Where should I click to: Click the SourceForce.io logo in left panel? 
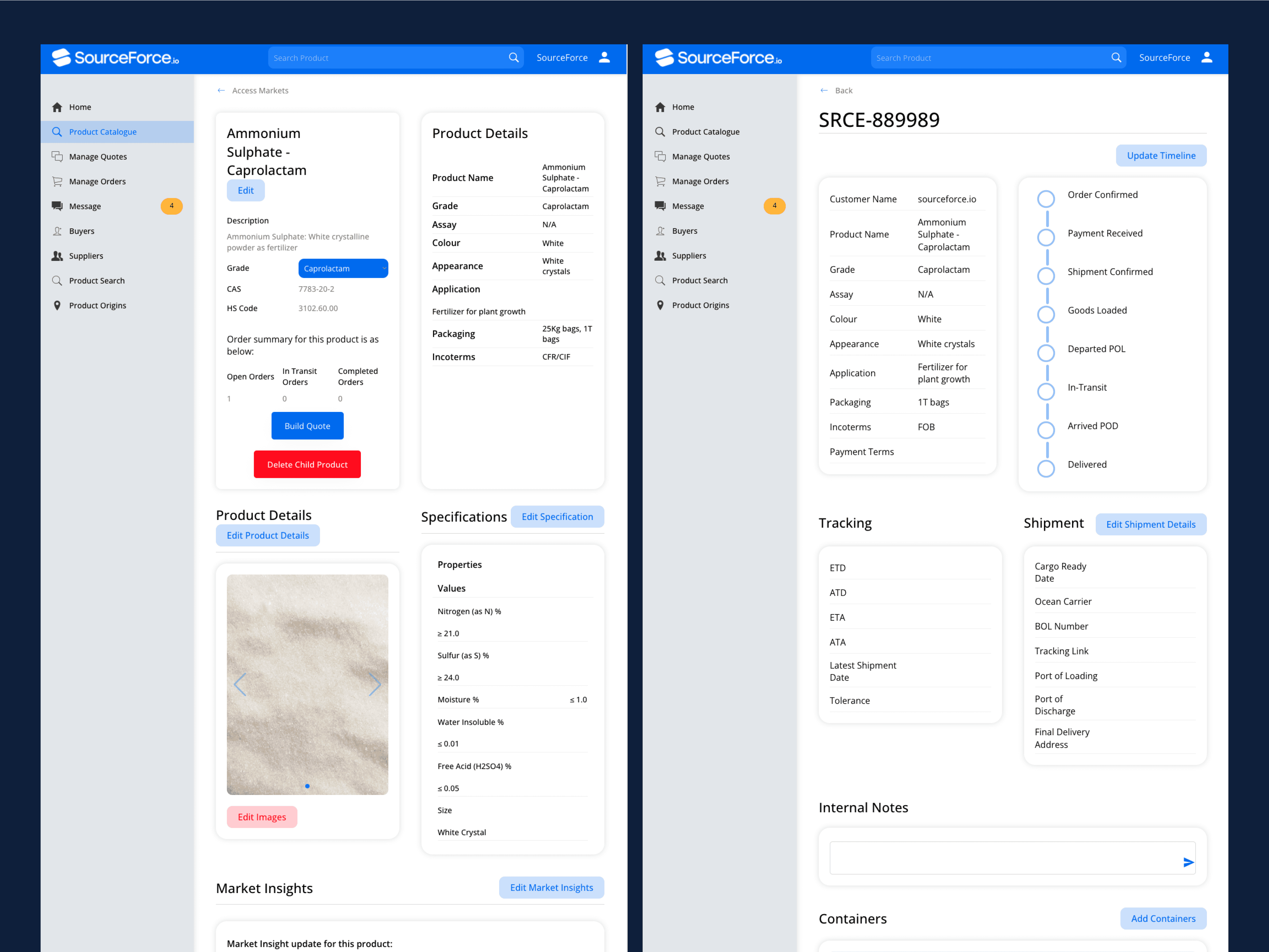(115, 57)
